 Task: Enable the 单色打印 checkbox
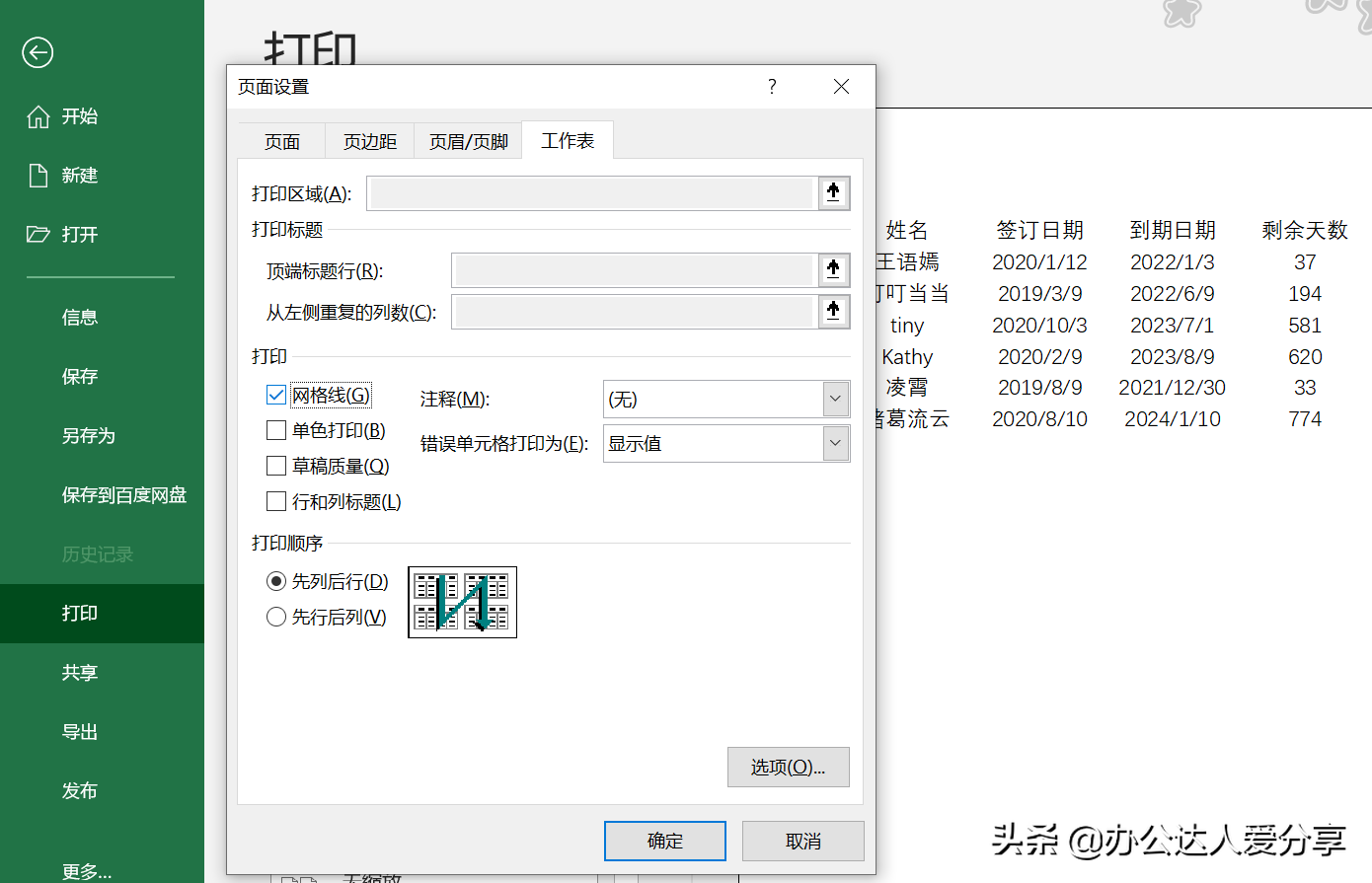click(276, 430)
